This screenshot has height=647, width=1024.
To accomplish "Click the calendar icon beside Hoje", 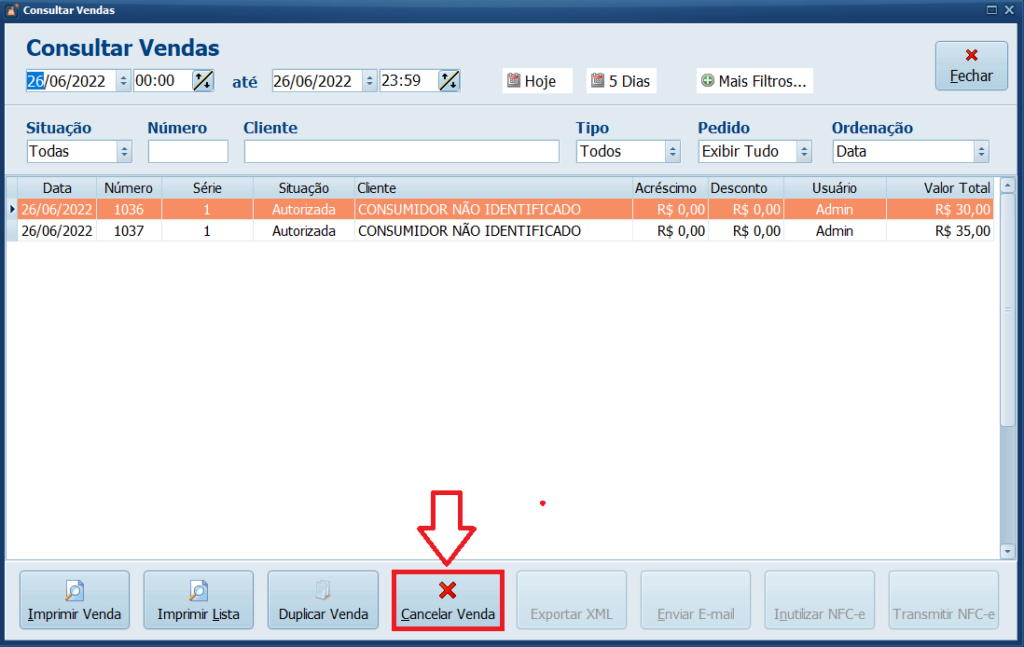I will 513,80.
